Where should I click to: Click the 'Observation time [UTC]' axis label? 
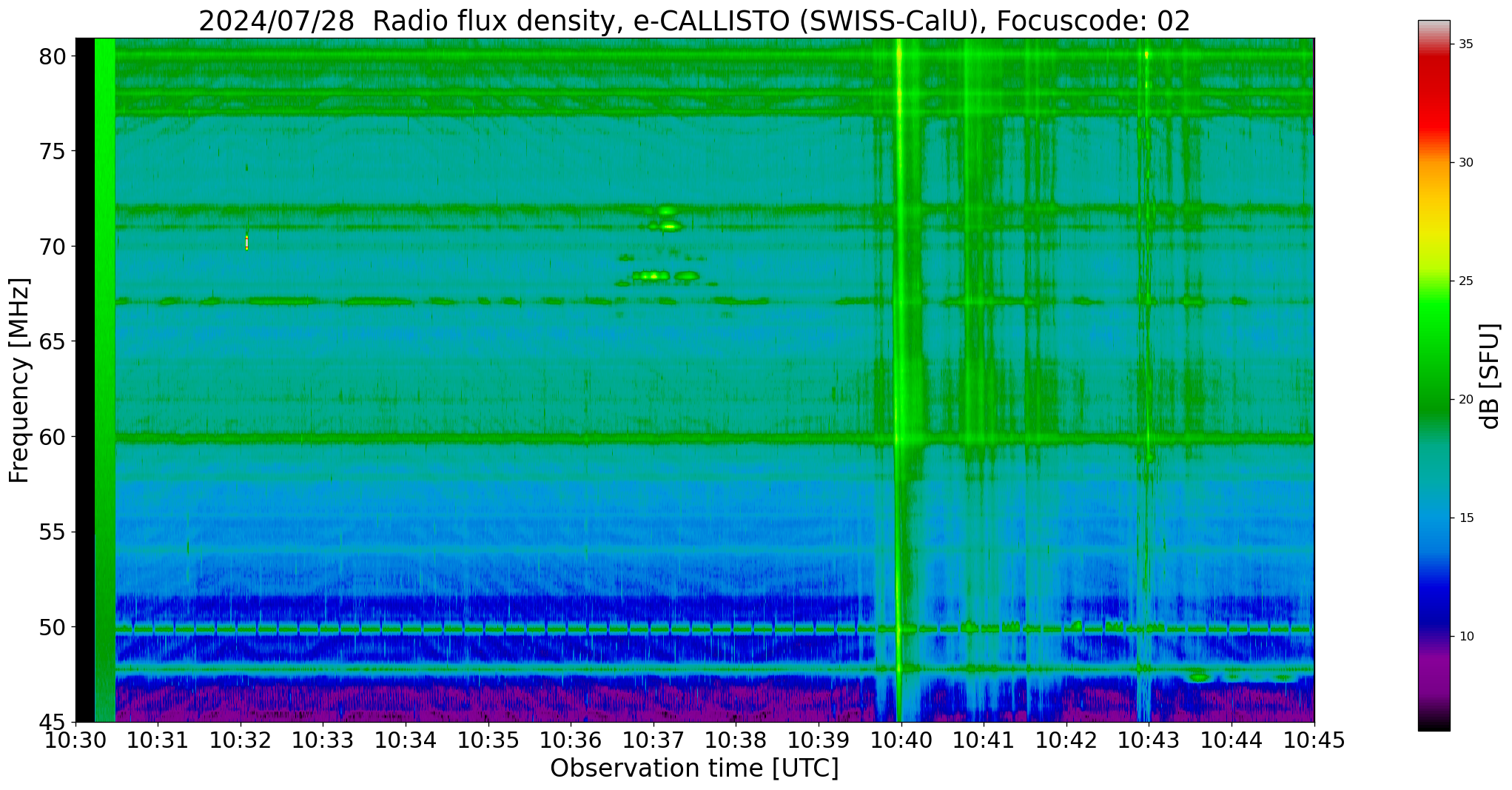point(694,769)
